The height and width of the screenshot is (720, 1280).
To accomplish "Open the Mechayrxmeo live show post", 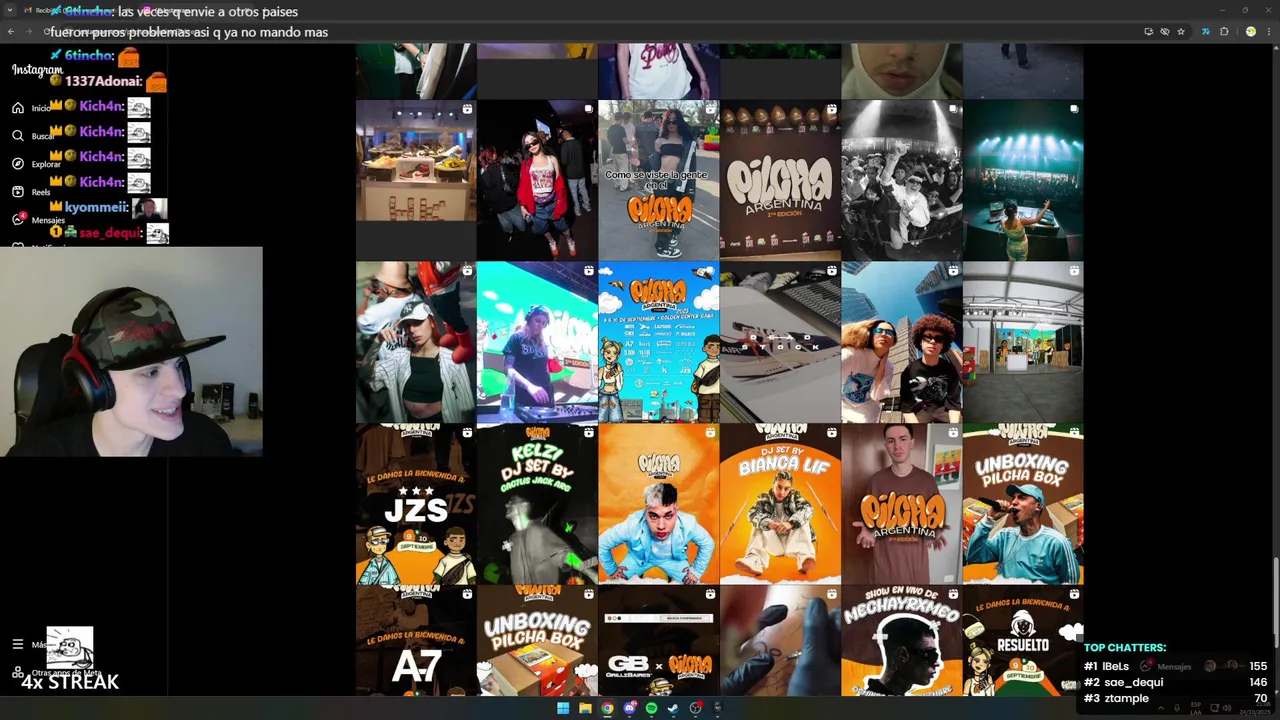I will pyautogui.click(x=901, y=640).
